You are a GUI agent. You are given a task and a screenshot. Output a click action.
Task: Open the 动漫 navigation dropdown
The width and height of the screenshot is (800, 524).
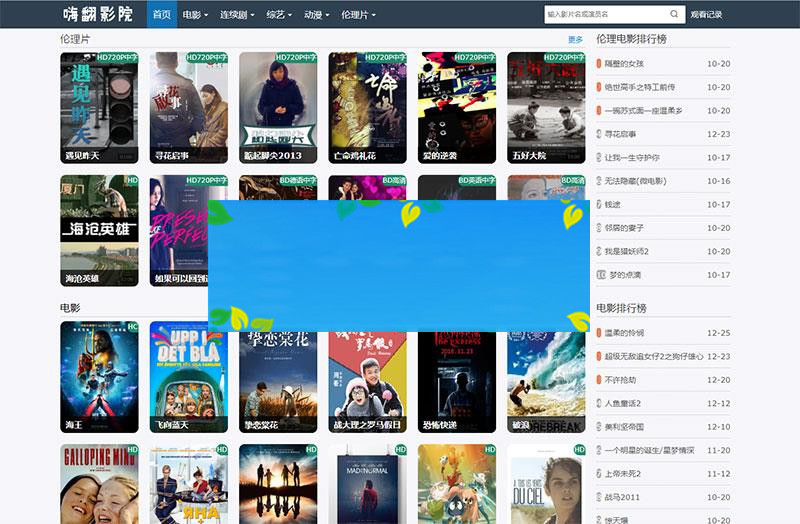(316, 15)
